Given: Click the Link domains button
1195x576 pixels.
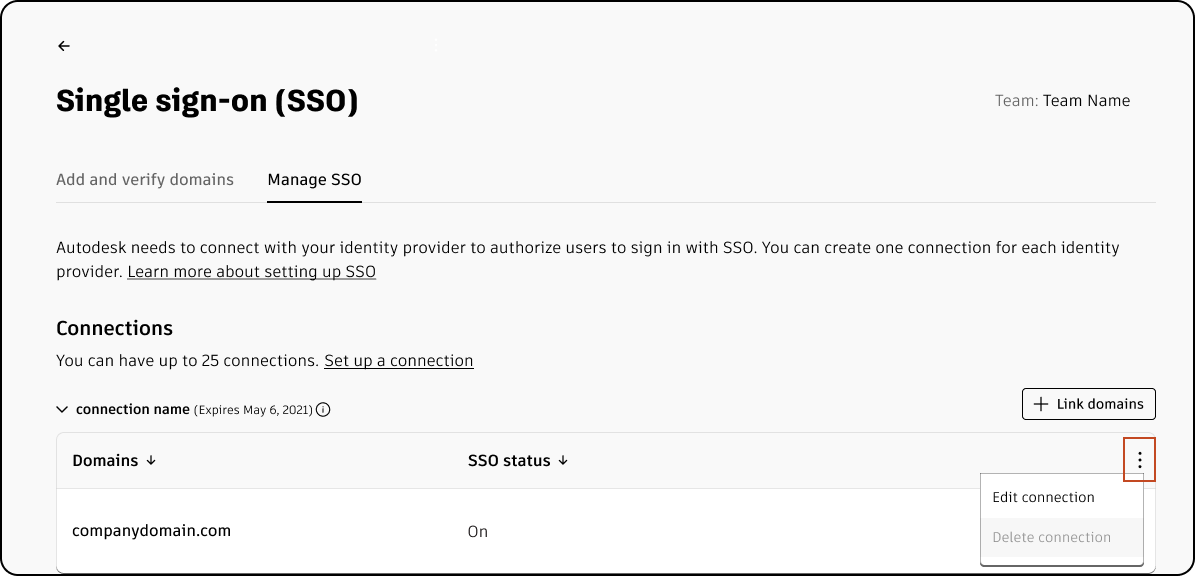Looking at the screenshot, I should coord(1088,404).
